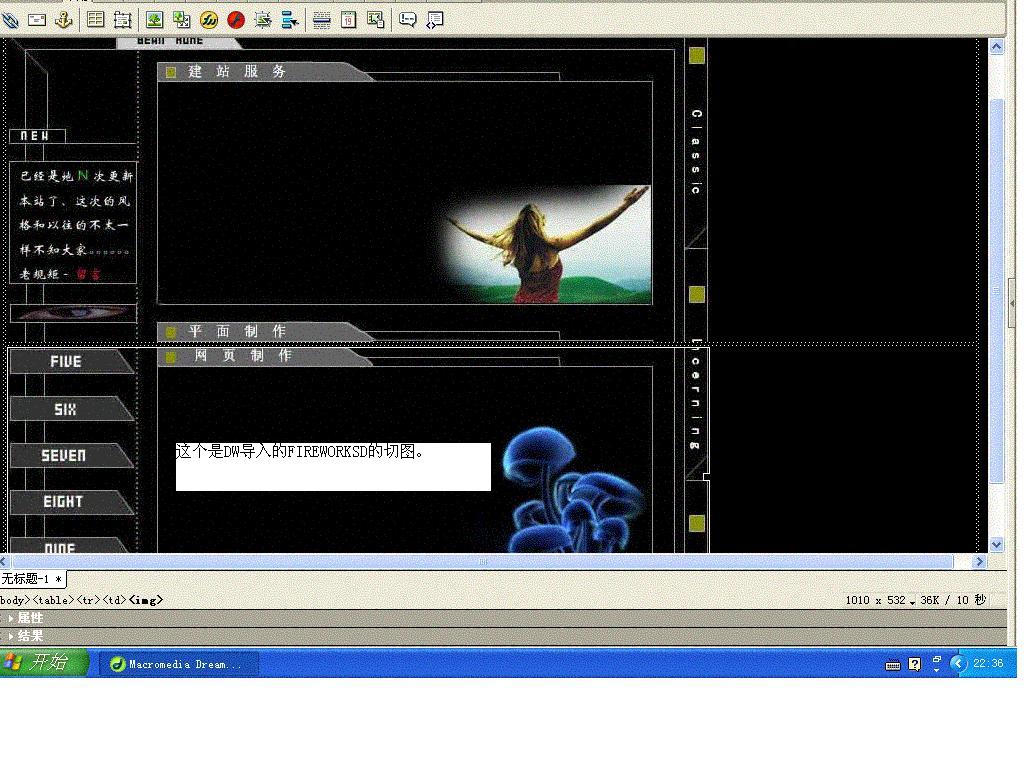
Task: Click the Named Anchor icon
Action: click(x=63, y=19)
